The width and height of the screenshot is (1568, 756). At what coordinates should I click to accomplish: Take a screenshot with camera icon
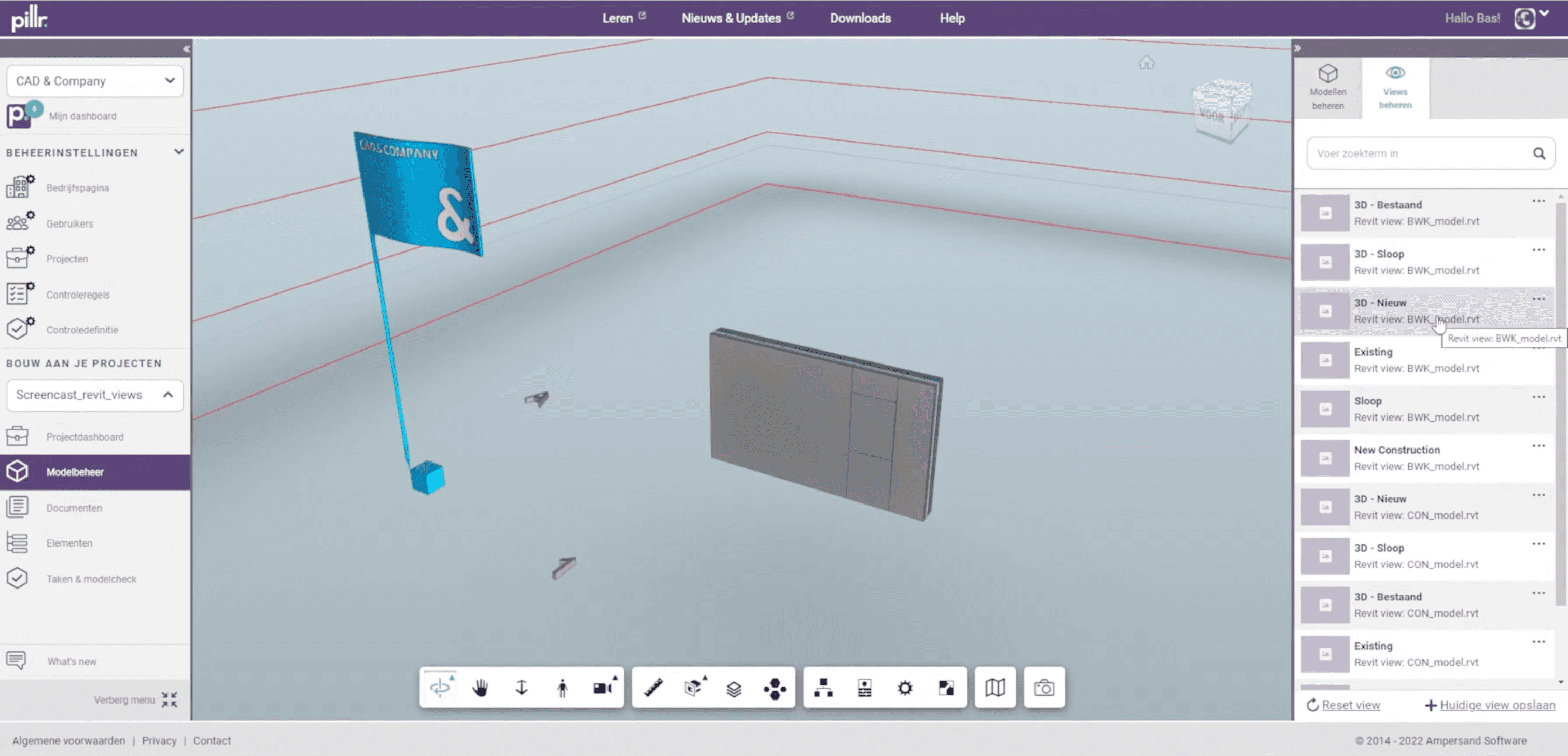coord(1044,688)
